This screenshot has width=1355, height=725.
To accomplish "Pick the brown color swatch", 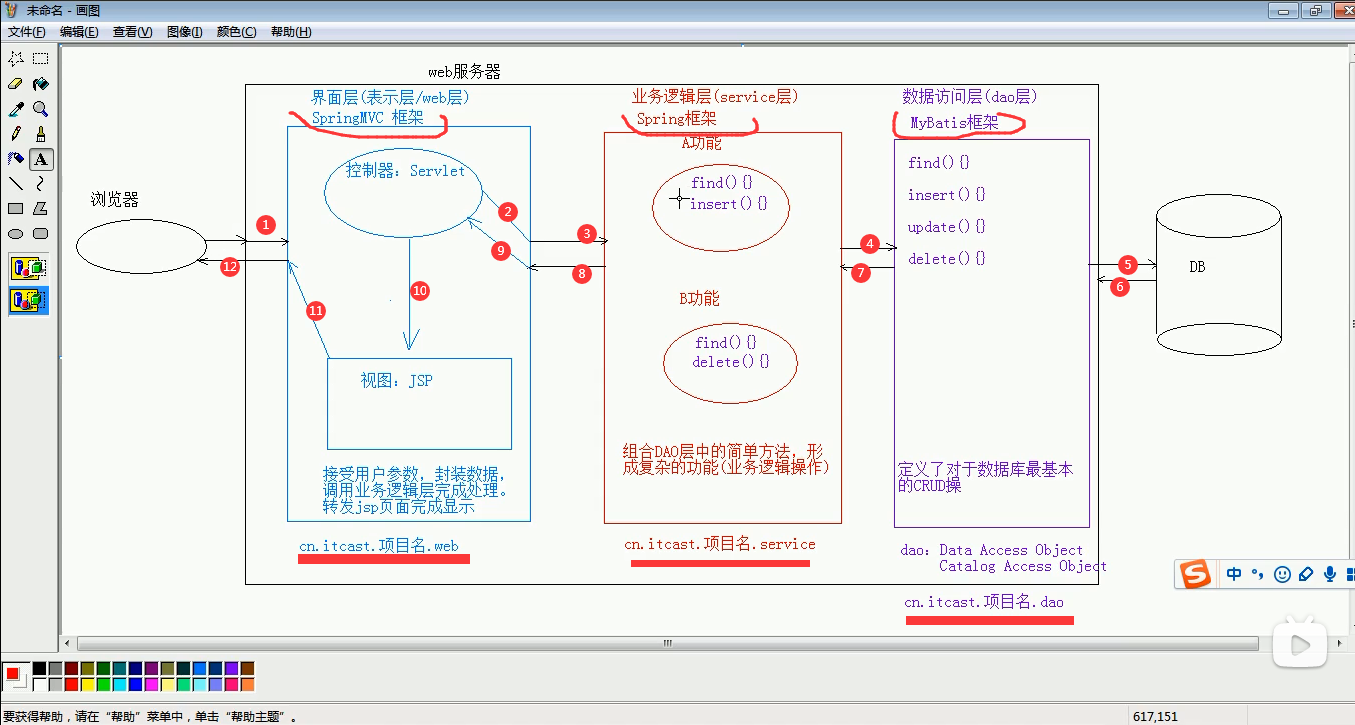I will pyautogui.click(x=247, y=668).
